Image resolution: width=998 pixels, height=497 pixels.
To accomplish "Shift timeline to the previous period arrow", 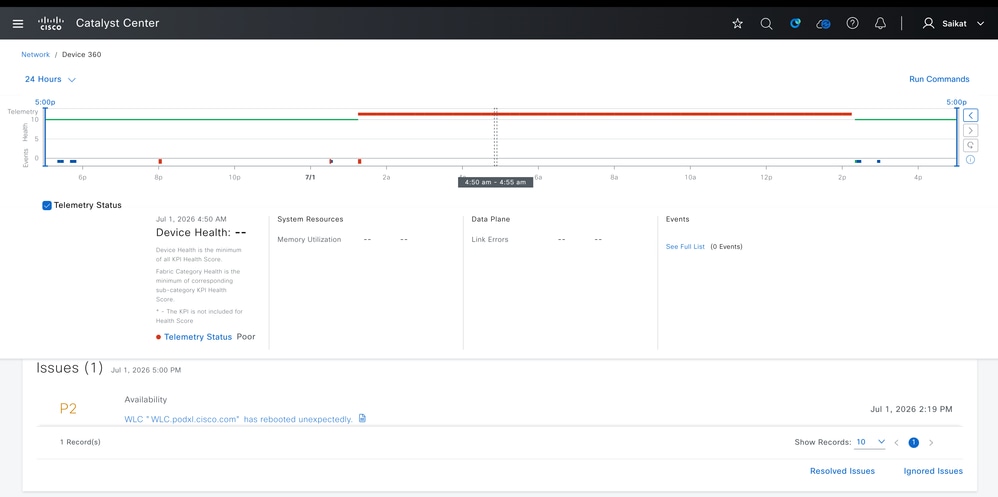I will (x=970, y=115).
